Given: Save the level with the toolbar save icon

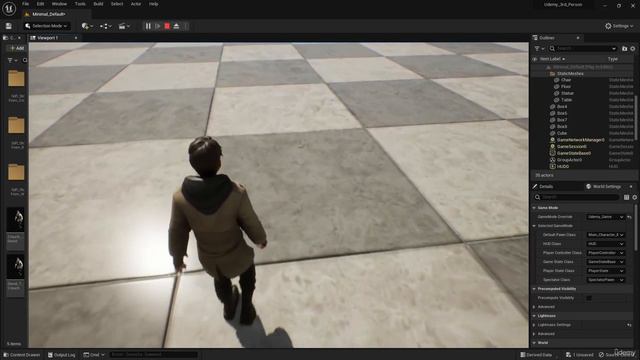Looking at the screenshot, I should [x=9, y=26].
